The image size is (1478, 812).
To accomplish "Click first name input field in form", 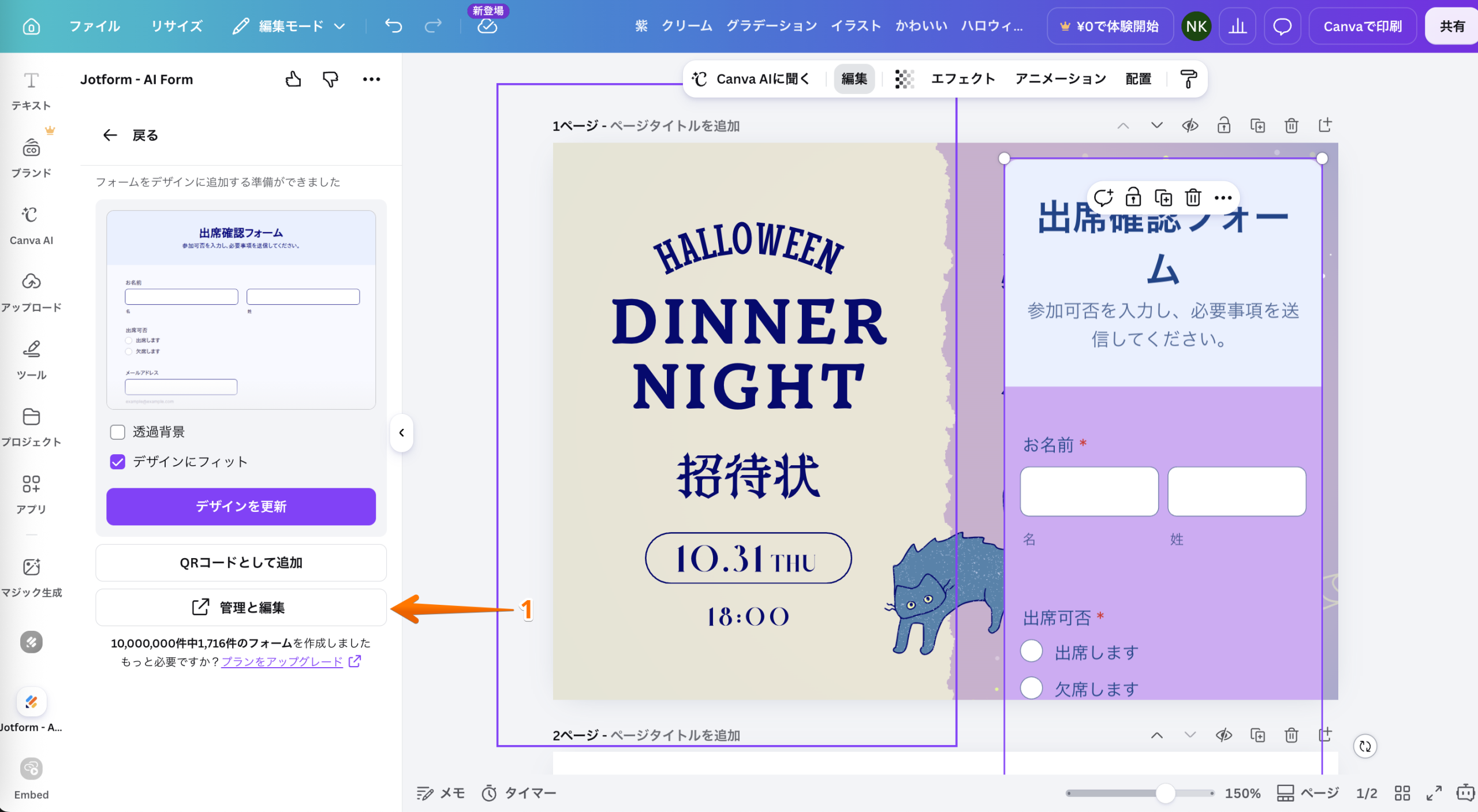I will pos(1089,491).
